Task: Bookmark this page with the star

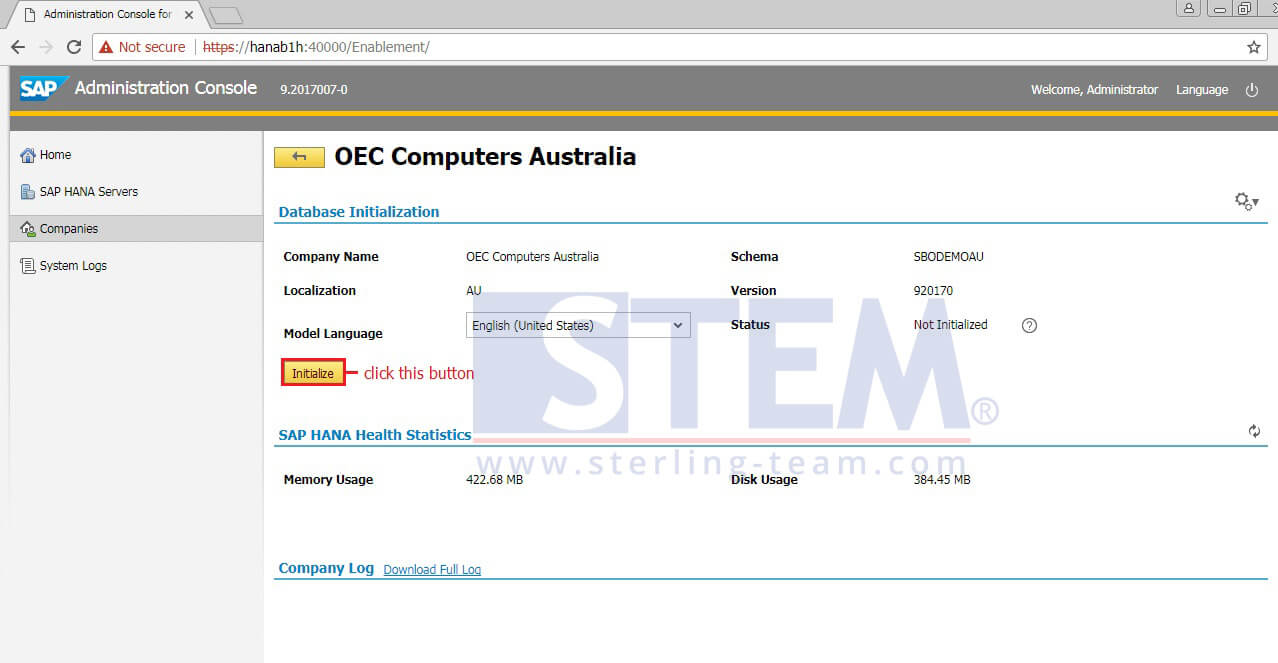Action: coord(1253,47)
